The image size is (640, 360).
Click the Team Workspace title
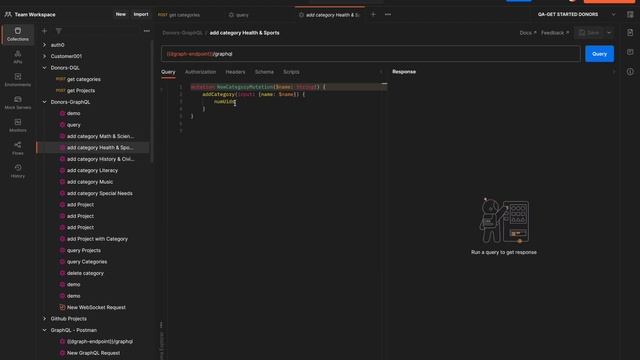35,14
